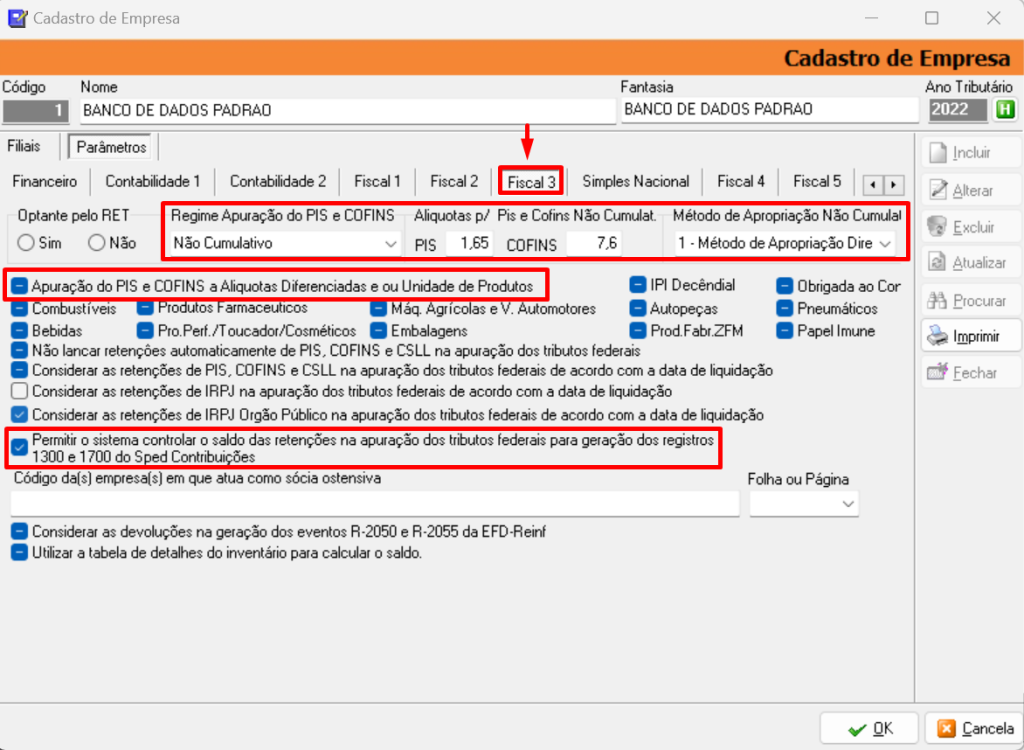Click the green H icon beside Ano Tributário
1024x750 pixels.
click(x=1005, y=110)
